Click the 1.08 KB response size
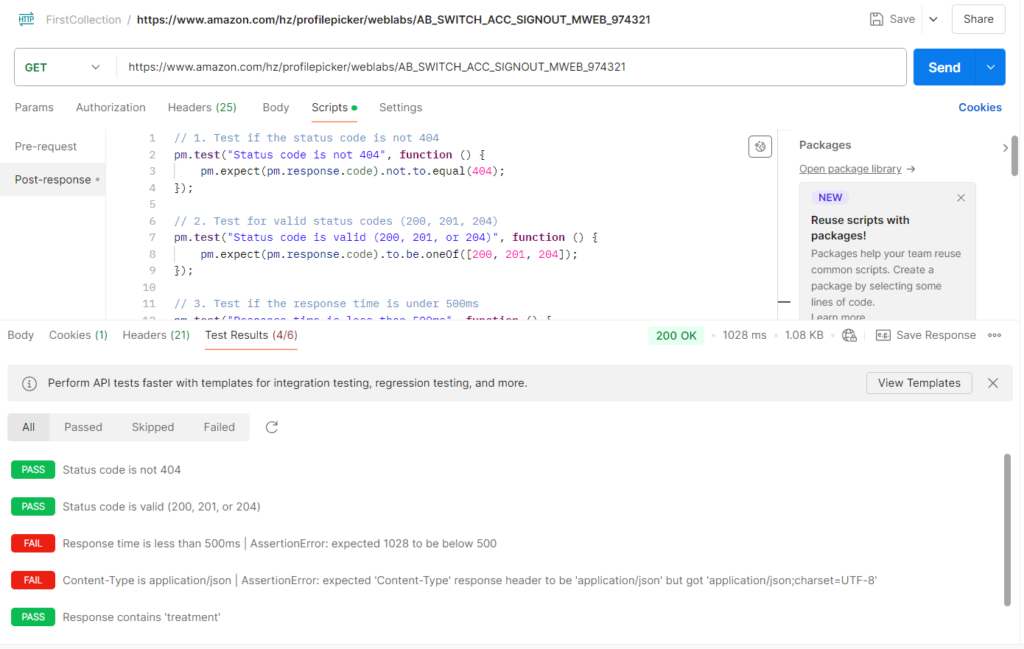Screen dimensions: 1024x649 pyautogui.click(x=804, y=336)
